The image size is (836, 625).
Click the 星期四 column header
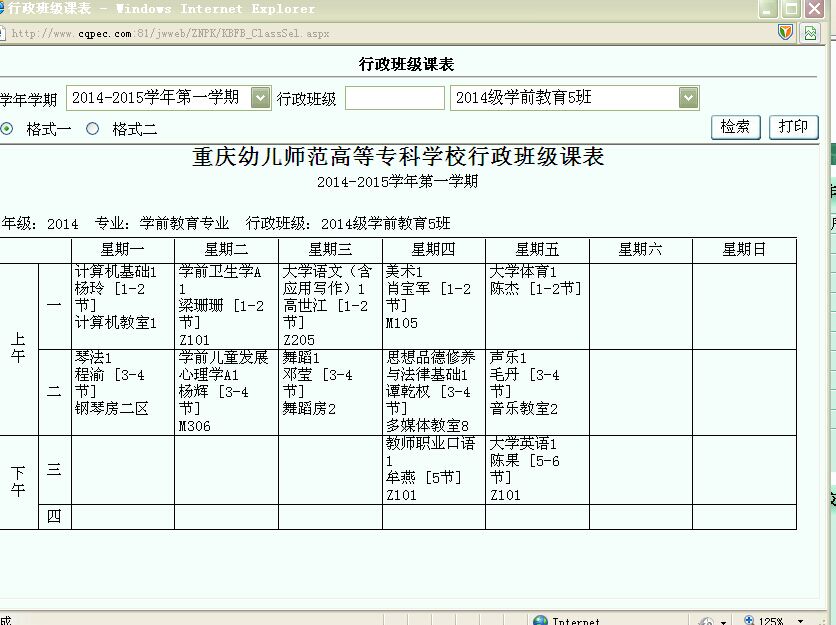[x=433, y=250]
